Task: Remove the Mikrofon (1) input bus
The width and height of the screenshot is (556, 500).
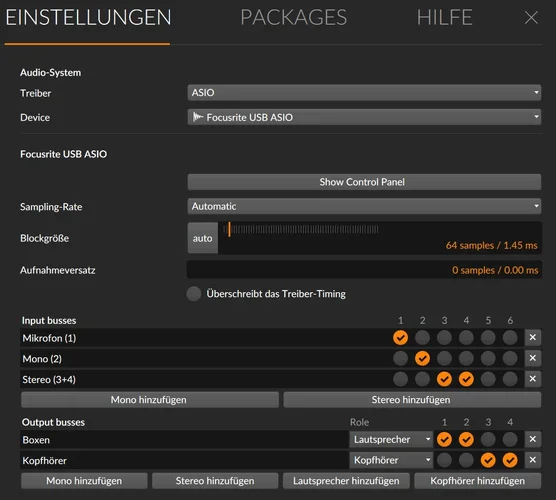Action: [533, 337]
